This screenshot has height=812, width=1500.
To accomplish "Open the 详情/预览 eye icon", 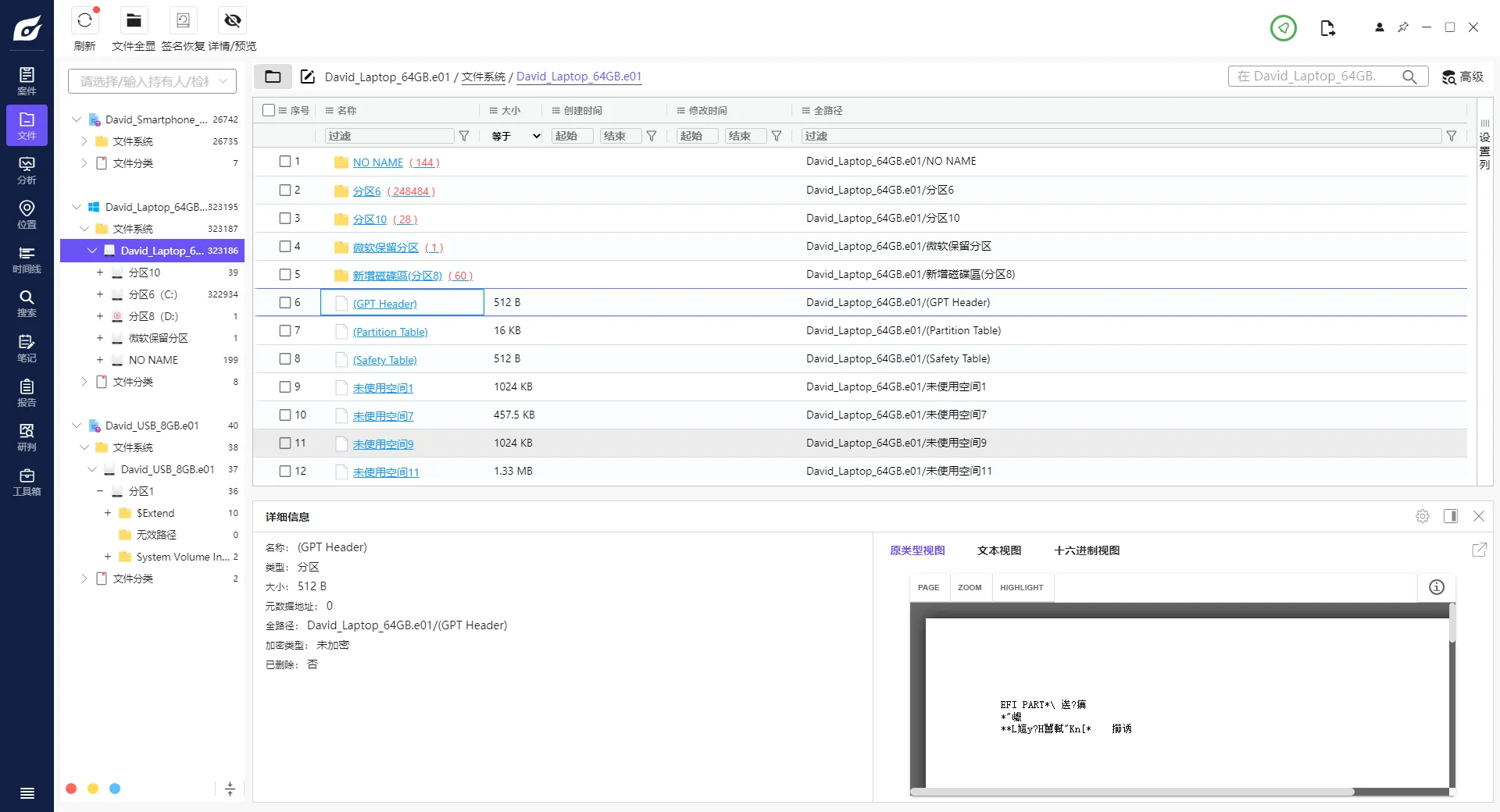I will (232, 21).
